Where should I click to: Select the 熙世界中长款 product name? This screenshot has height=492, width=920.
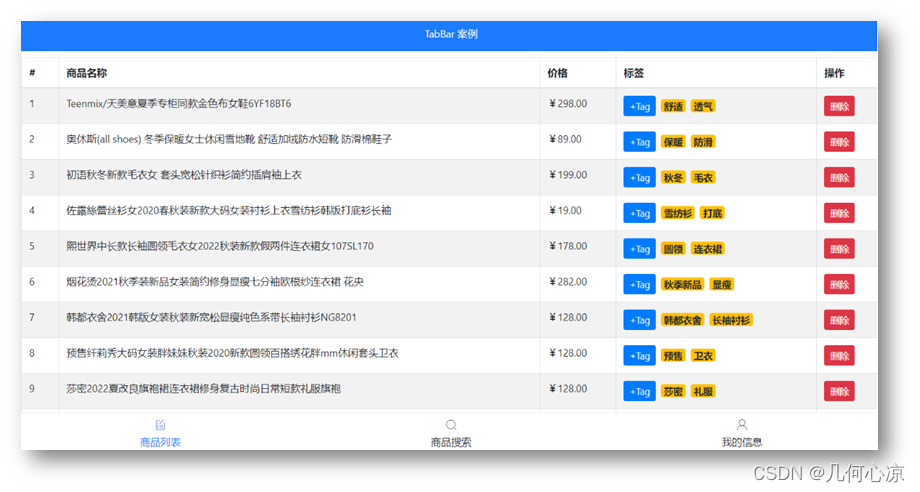[x=219, y=246]
